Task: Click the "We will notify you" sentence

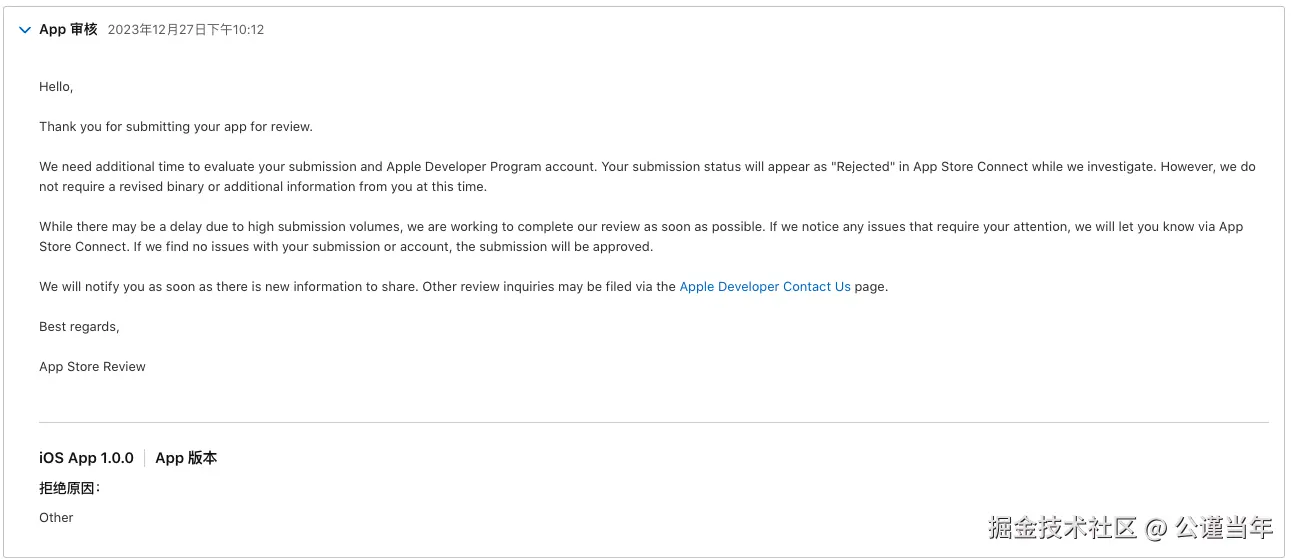Action: (220, 287)
